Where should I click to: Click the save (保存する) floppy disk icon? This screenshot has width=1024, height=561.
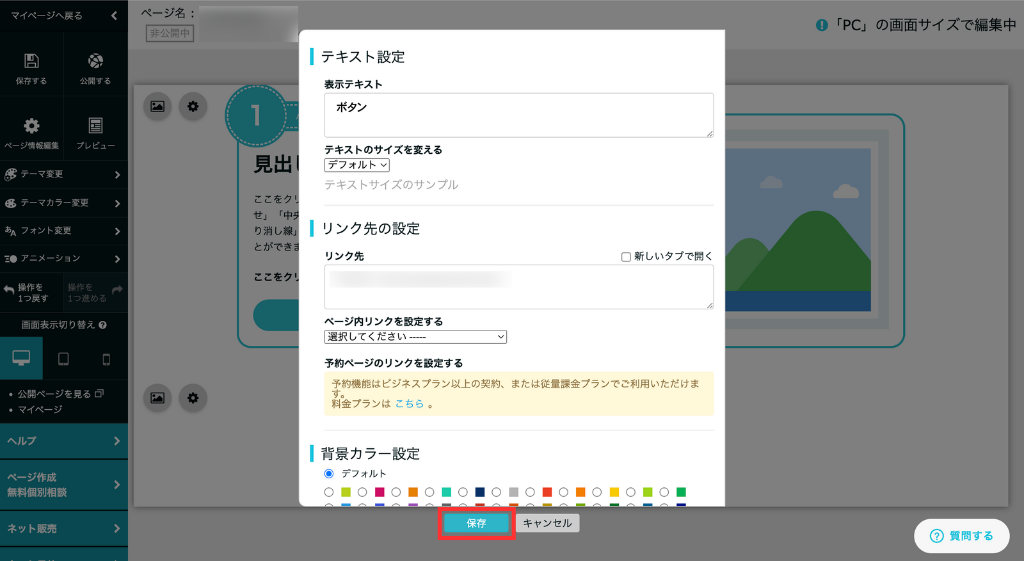tap(31, 62)
